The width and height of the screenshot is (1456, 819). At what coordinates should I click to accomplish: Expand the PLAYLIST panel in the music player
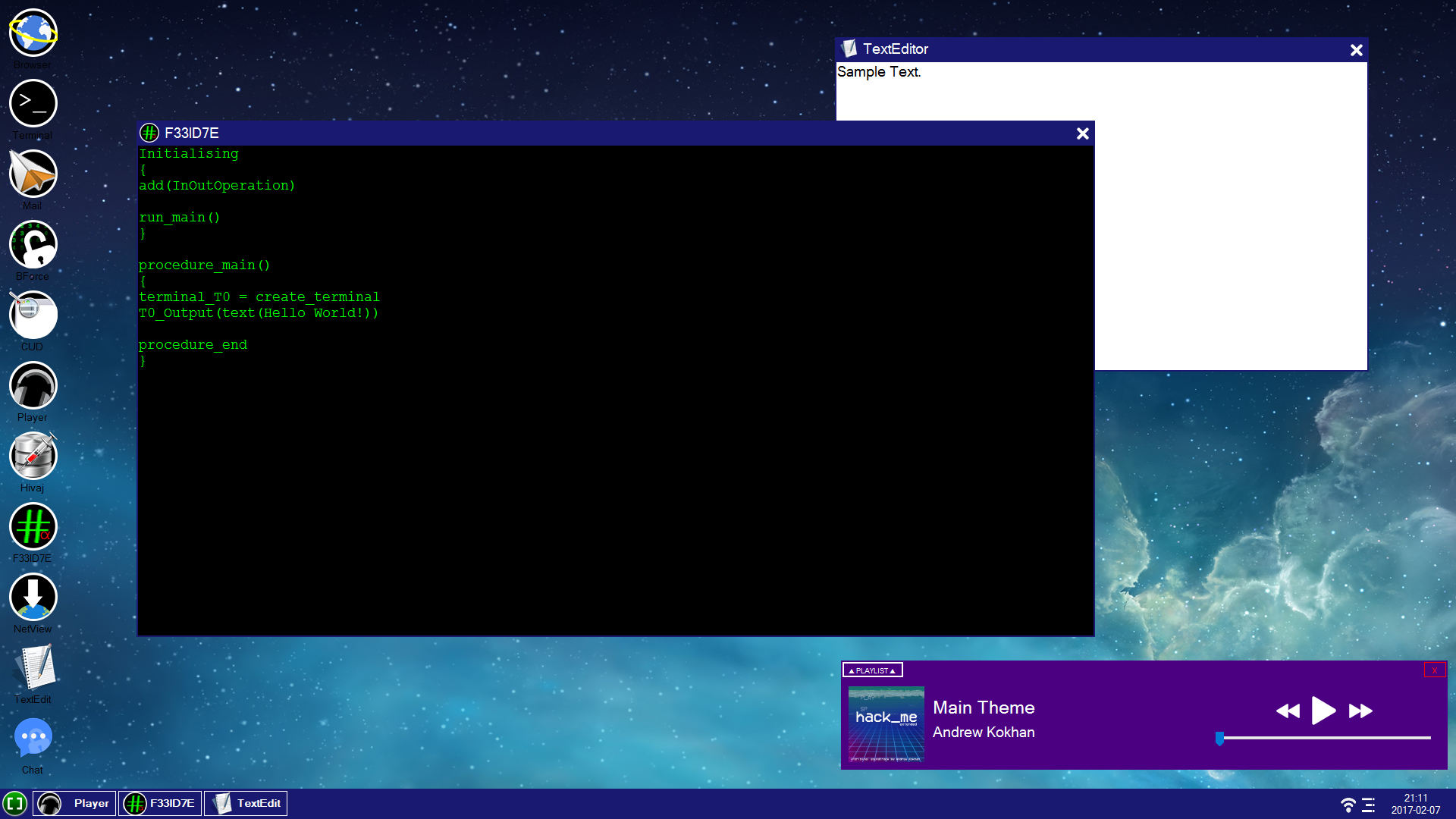872,670
